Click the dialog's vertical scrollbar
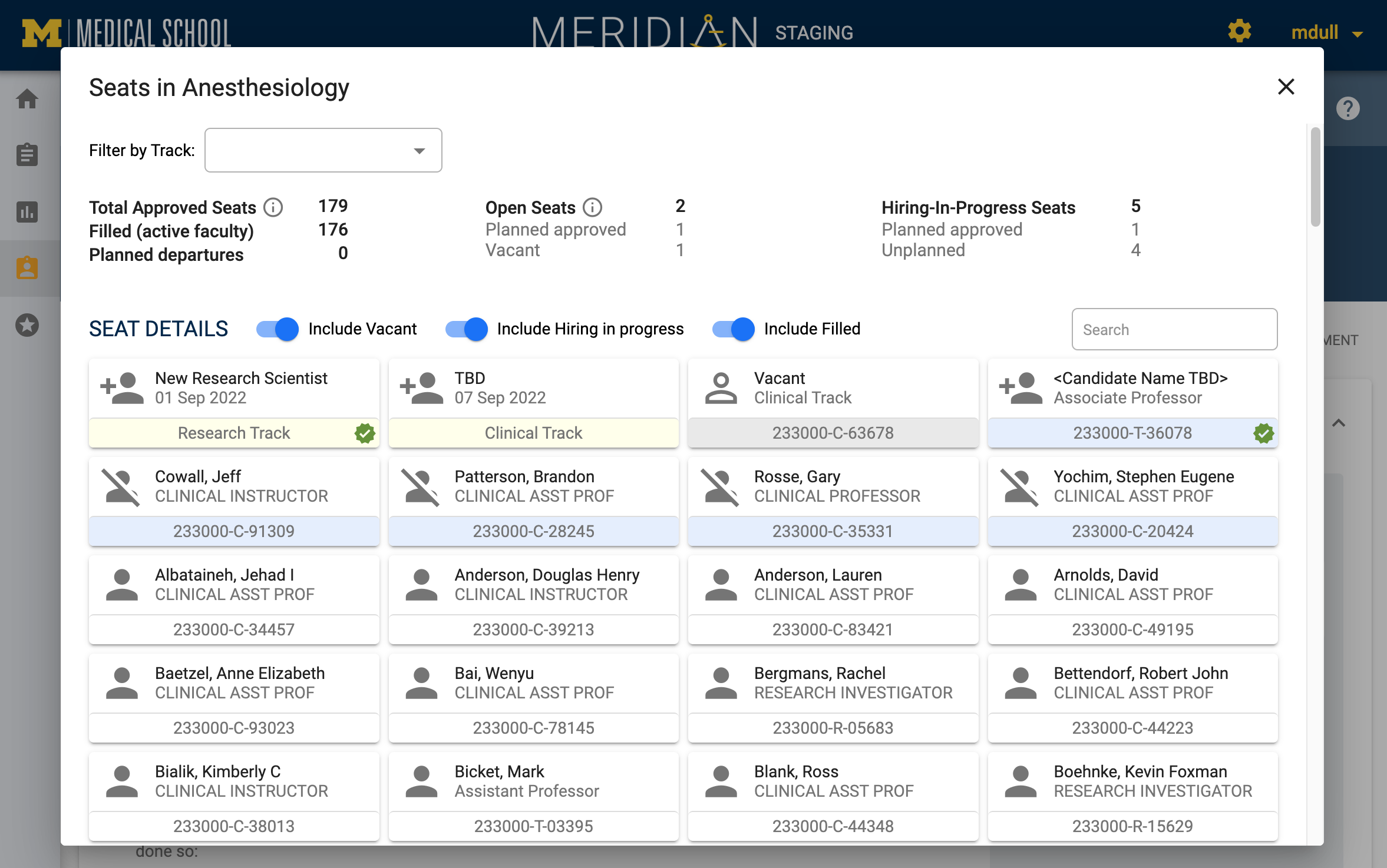 [1315, 177]
